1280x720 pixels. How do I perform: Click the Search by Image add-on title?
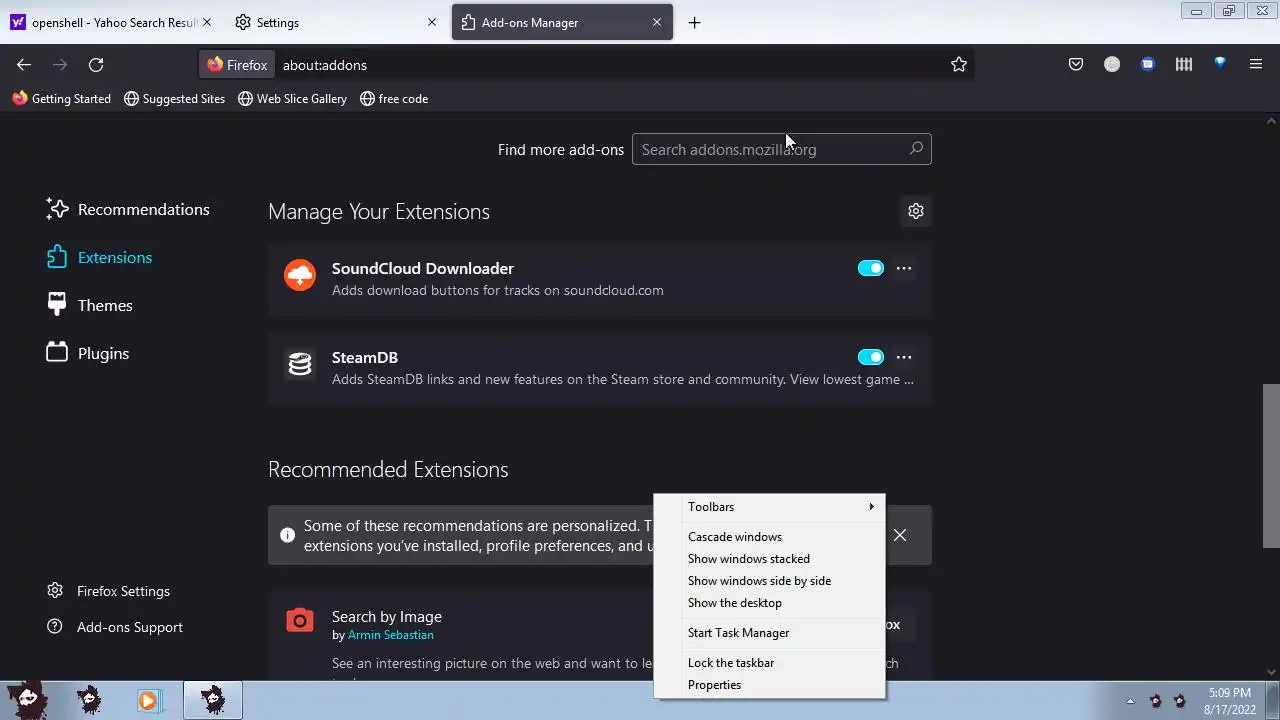(387, 617)
